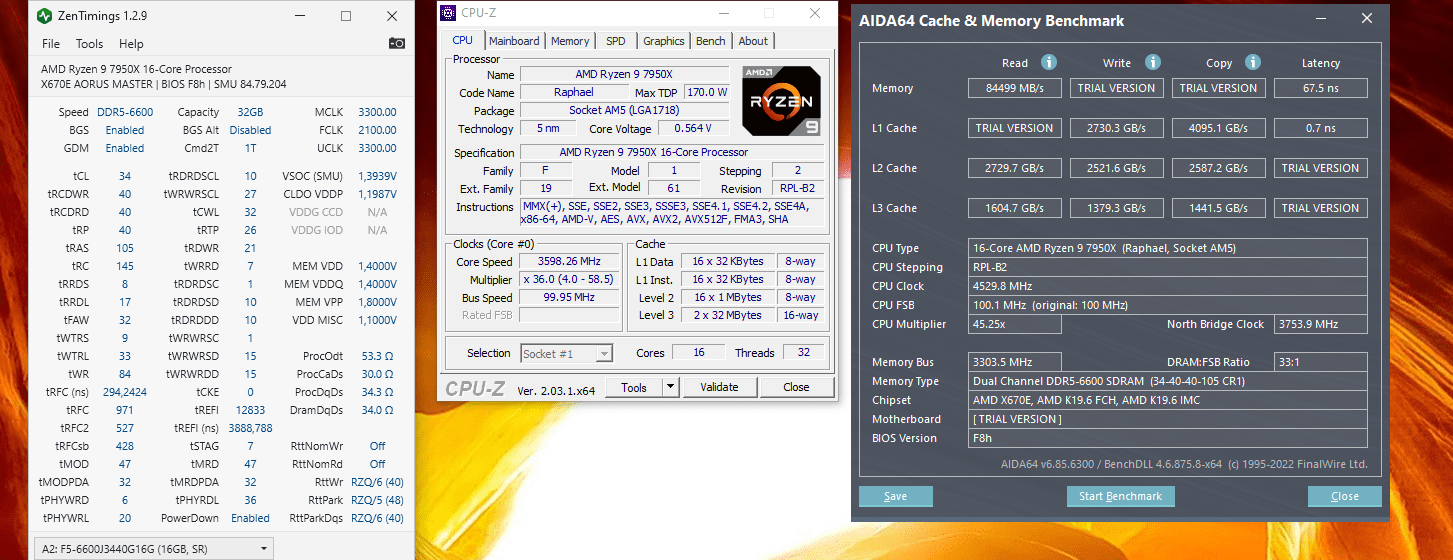Viewport: 1453px width, 560px height.
Task: Click the ZenTimings title bar app icon
Action: [45, 16]
